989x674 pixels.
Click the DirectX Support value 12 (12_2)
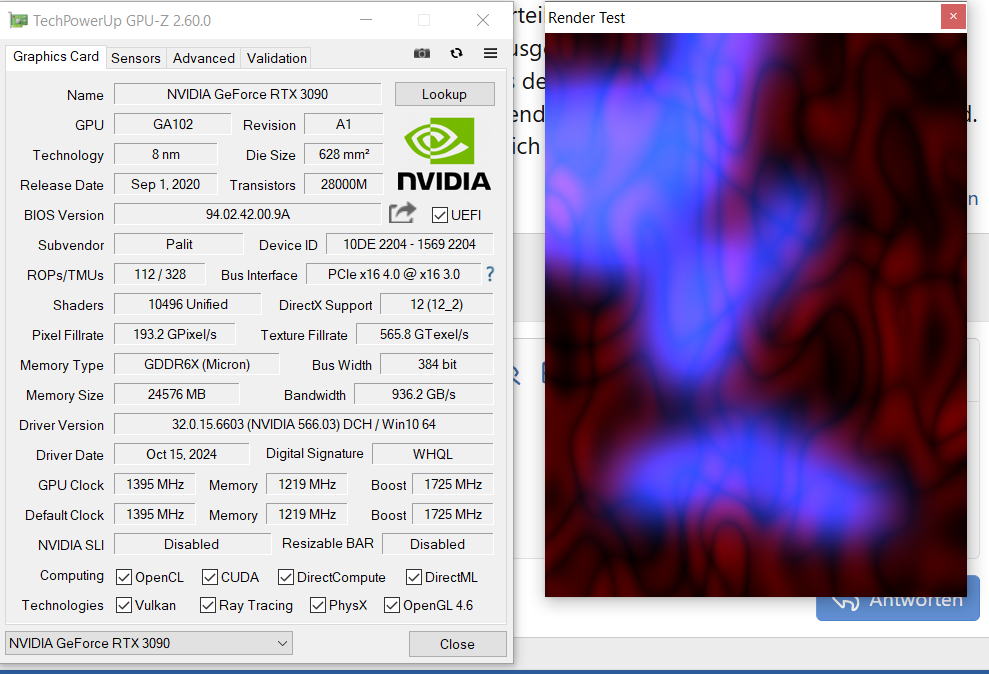[x=436, y=305]
